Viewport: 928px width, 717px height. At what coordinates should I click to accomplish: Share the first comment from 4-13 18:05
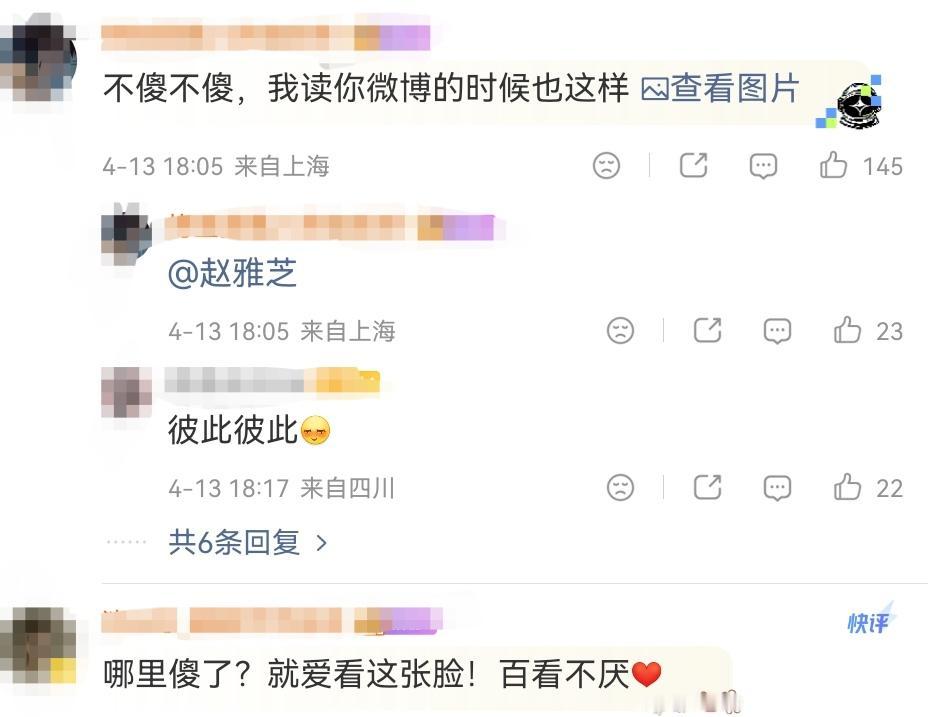[x=694, y=165]
